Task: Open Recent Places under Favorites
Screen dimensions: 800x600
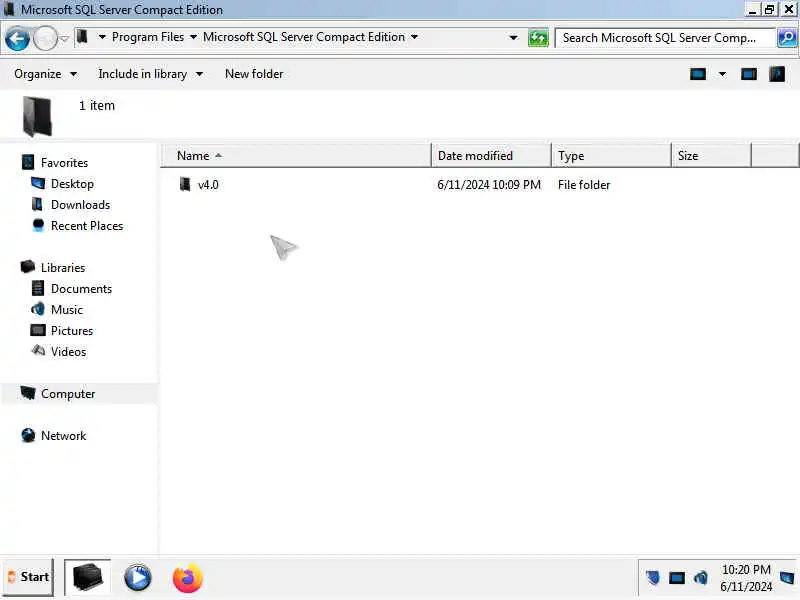Action: 87,226
